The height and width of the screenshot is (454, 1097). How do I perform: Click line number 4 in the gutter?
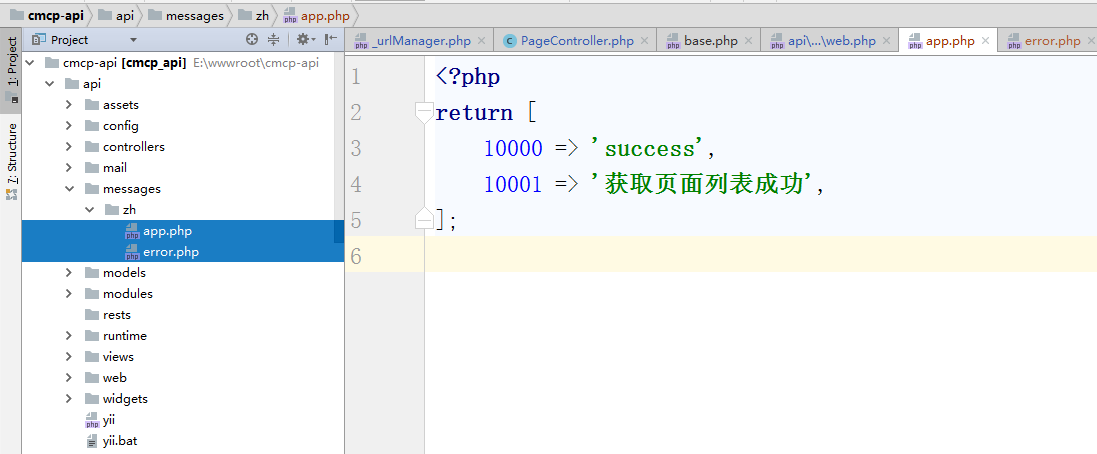[356, 184]
